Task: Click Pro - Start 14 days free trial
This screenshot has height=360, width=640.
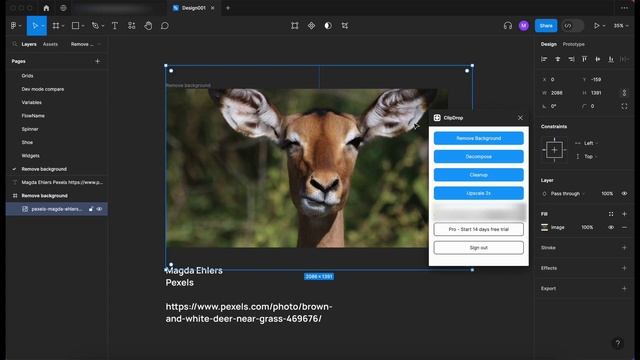Action: 478,229
